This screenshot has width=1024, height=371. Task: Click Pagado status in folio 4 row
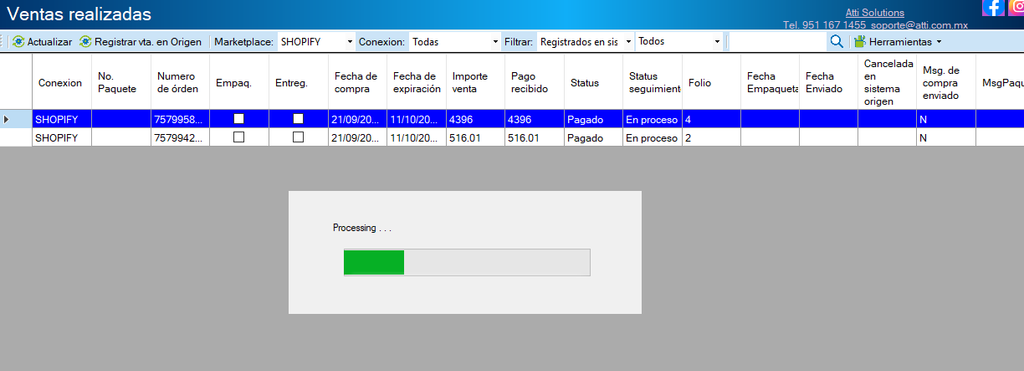pos(594,120)
